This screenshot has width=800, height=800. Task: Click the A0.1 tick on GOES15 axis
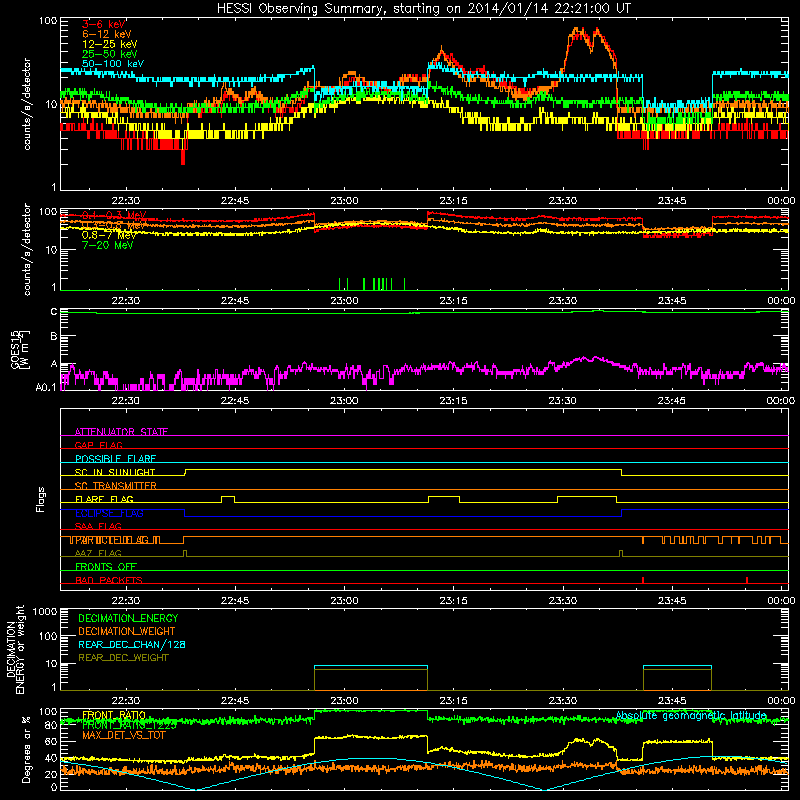coord(45,387)
